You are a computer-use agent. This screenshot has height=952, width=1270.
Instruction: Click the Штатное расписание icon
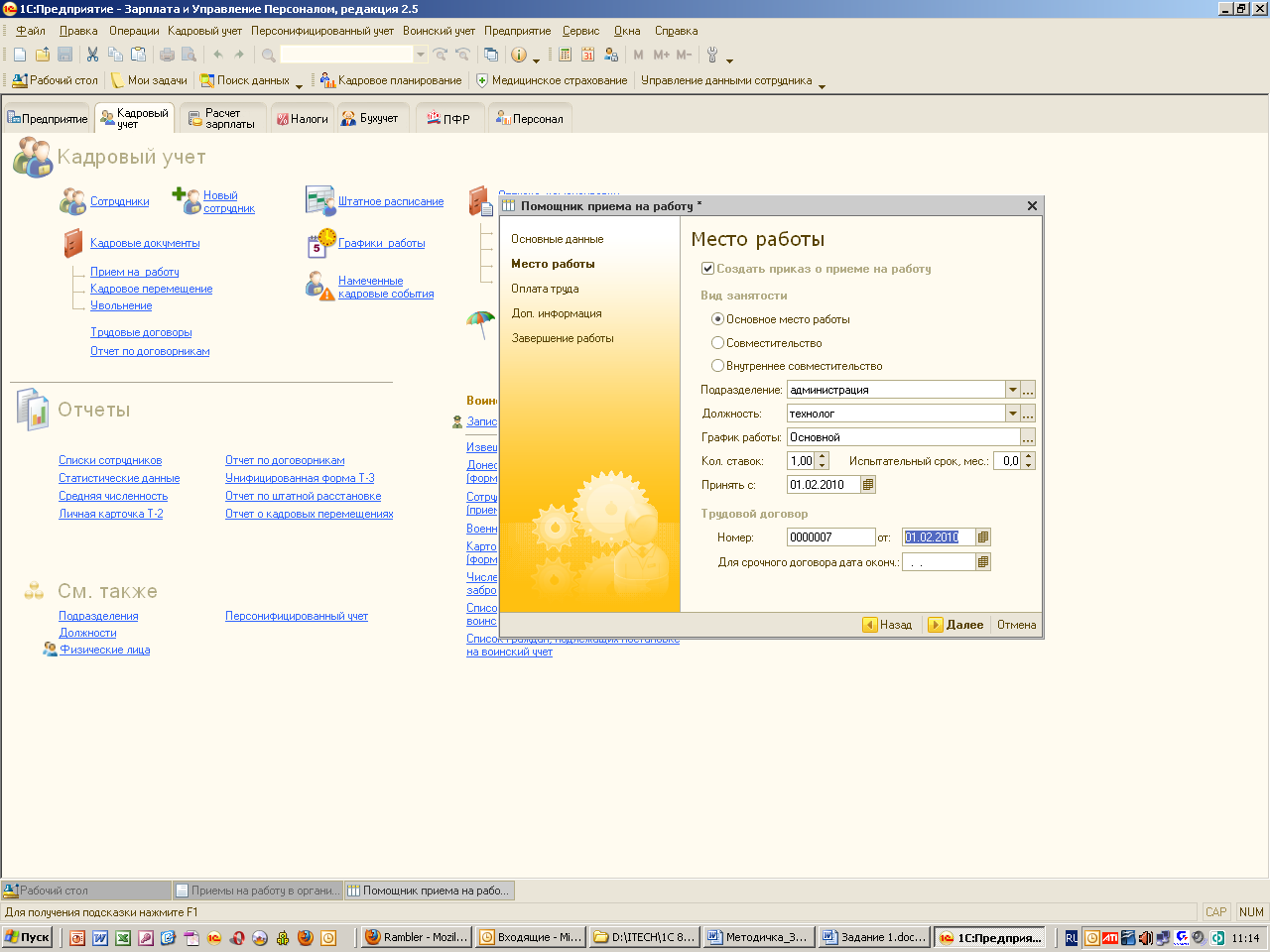click(x=320, y=200)
